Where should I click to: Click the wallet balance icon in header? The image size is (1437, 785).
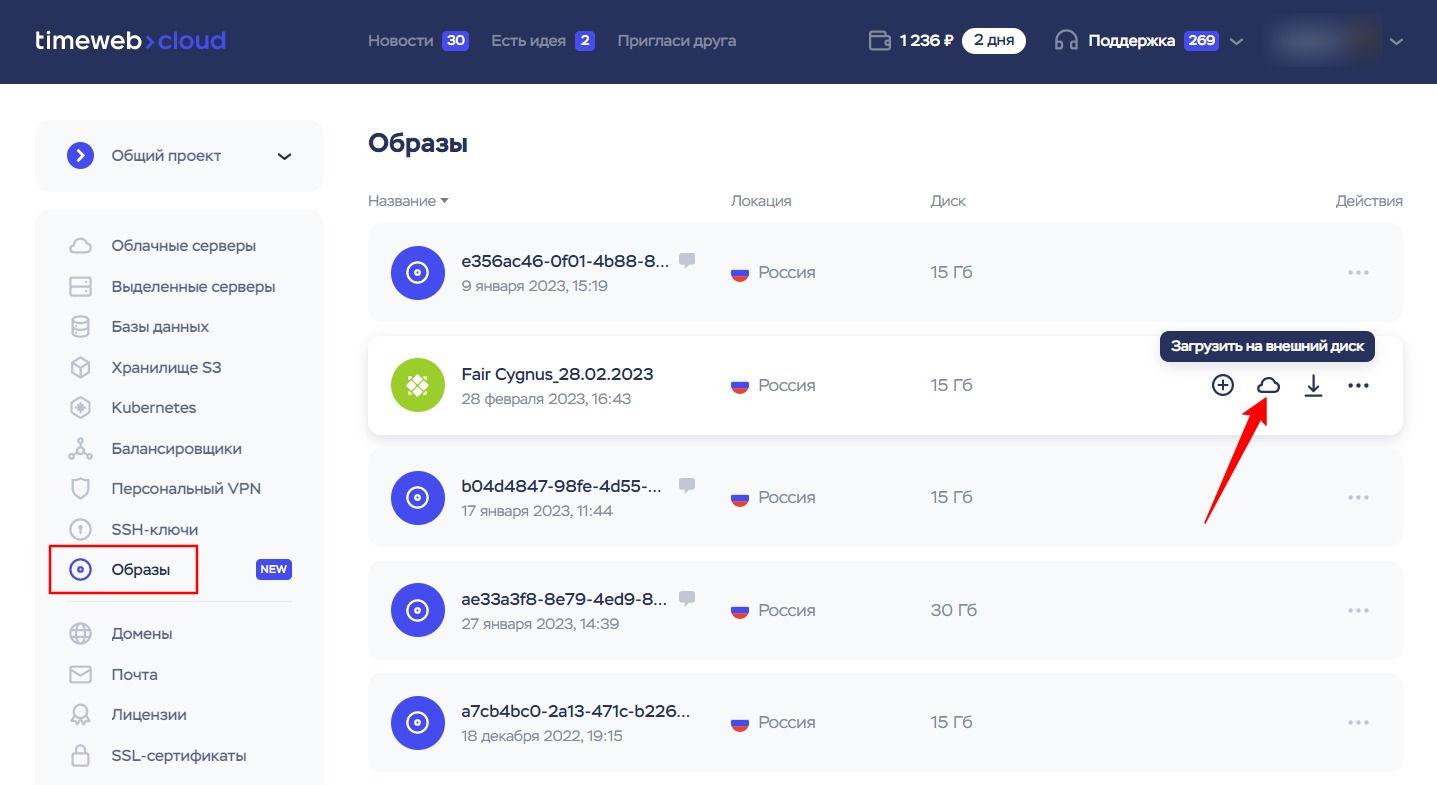880,41
